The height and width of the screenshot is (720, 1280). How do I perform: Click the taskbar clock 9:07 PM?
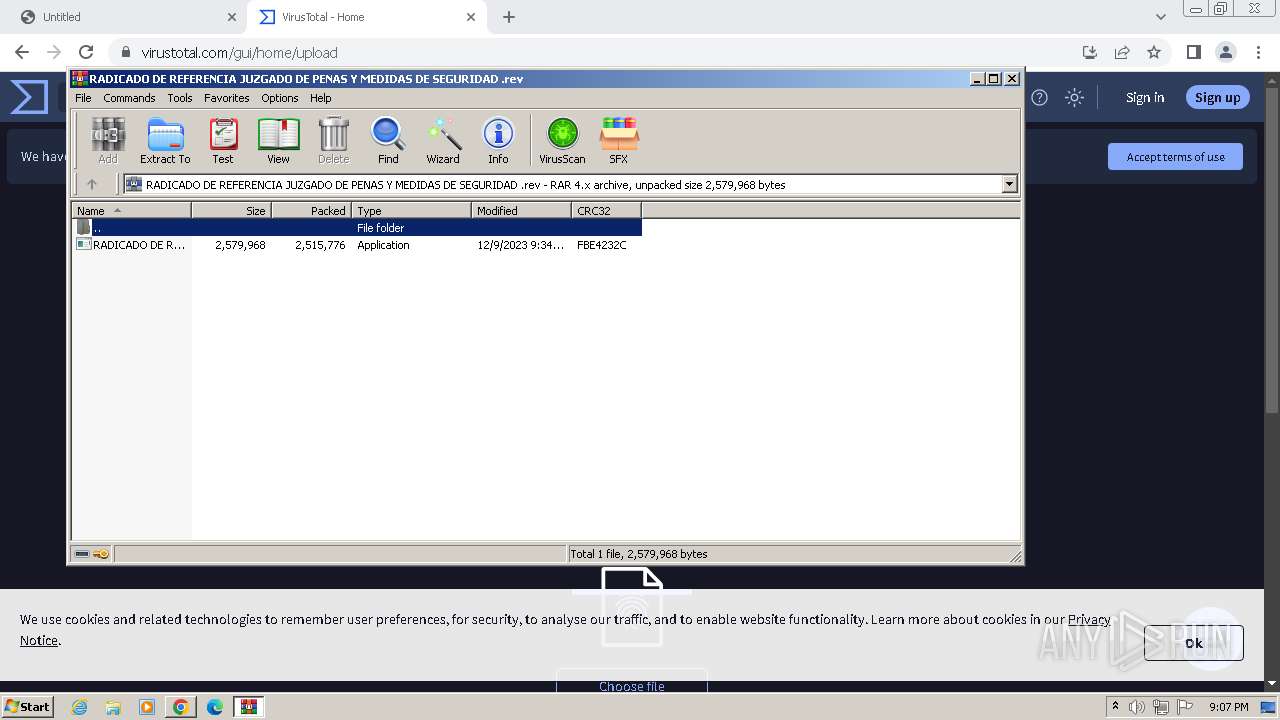[x=1228, y=707]
